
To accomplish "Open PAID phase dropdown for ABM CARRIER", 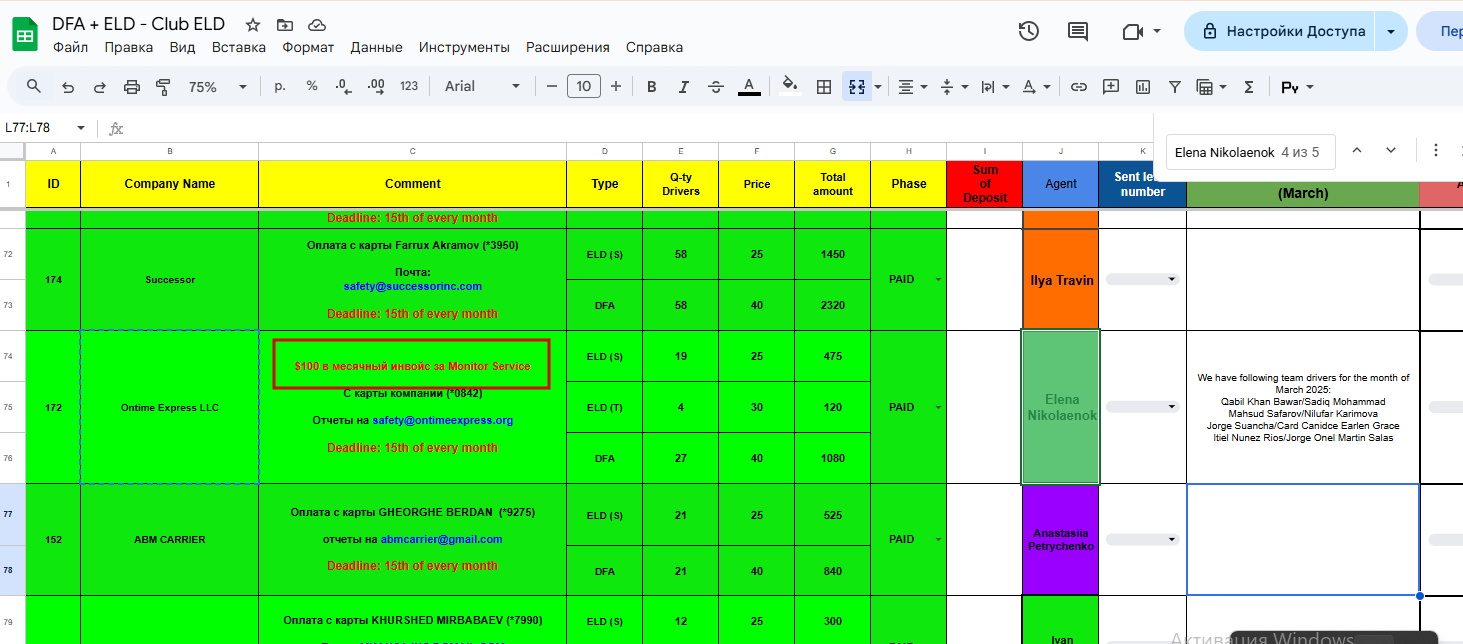I will tap(937, 540).
